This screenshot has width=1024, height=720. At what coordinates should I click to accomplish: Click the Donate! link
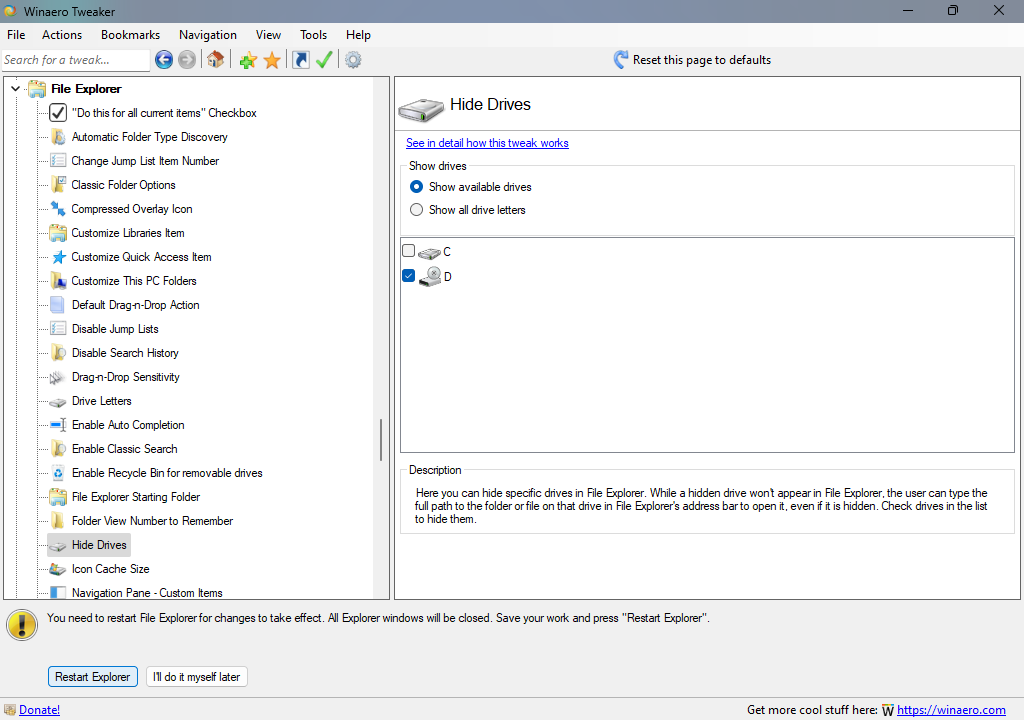coord(40,710)
